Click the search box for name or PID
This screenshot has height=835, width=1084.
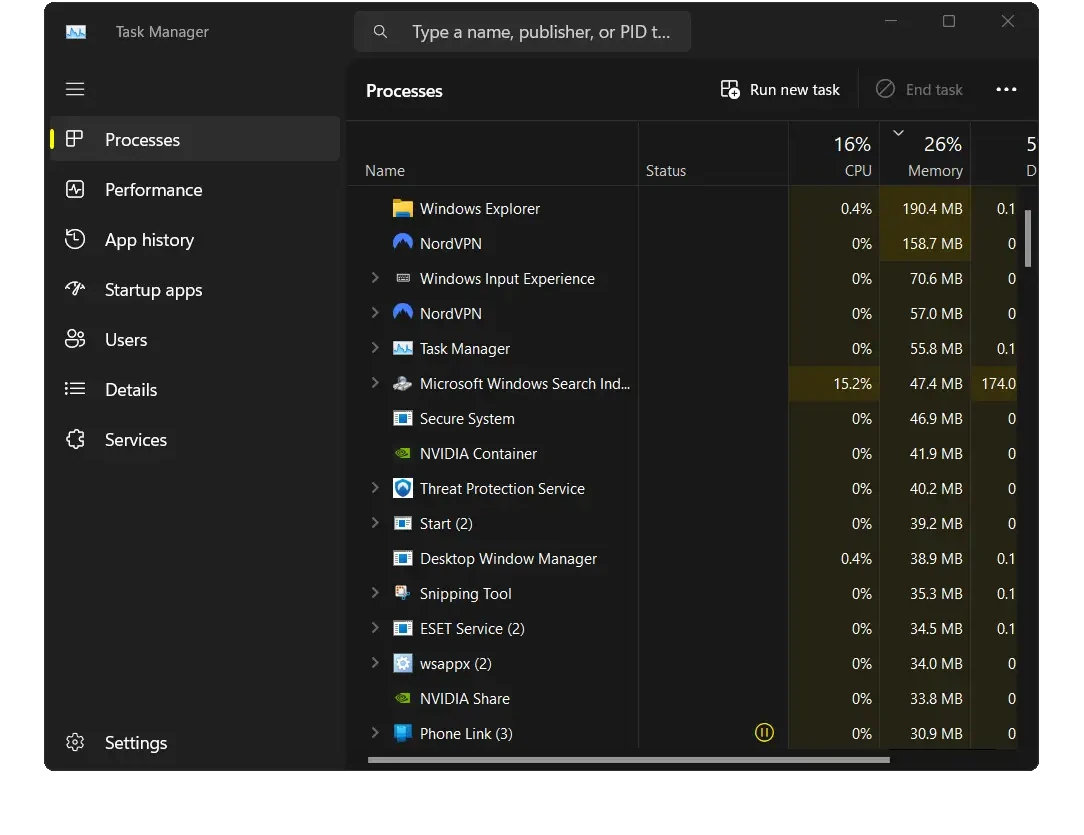coord(523,32)
